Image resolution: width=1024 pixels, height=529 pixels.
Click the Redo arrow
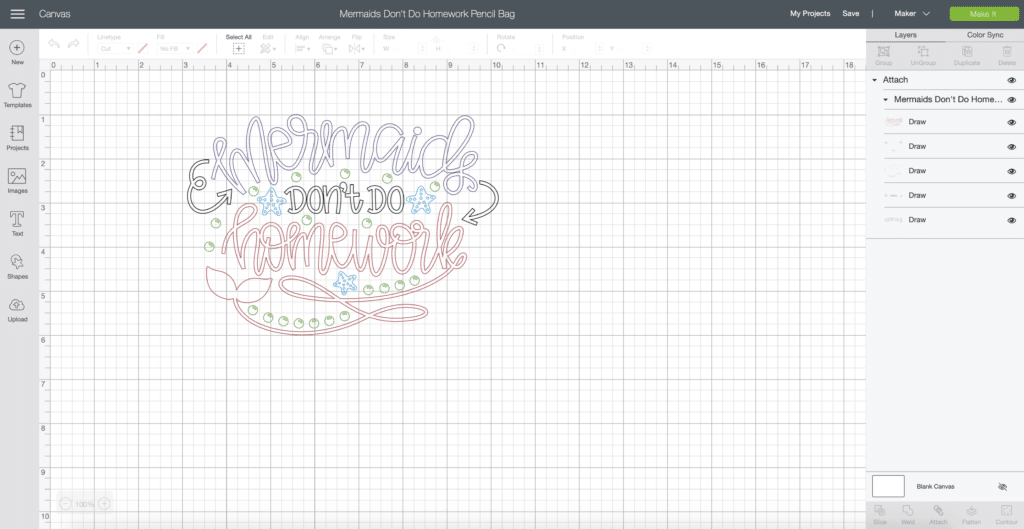73,44
